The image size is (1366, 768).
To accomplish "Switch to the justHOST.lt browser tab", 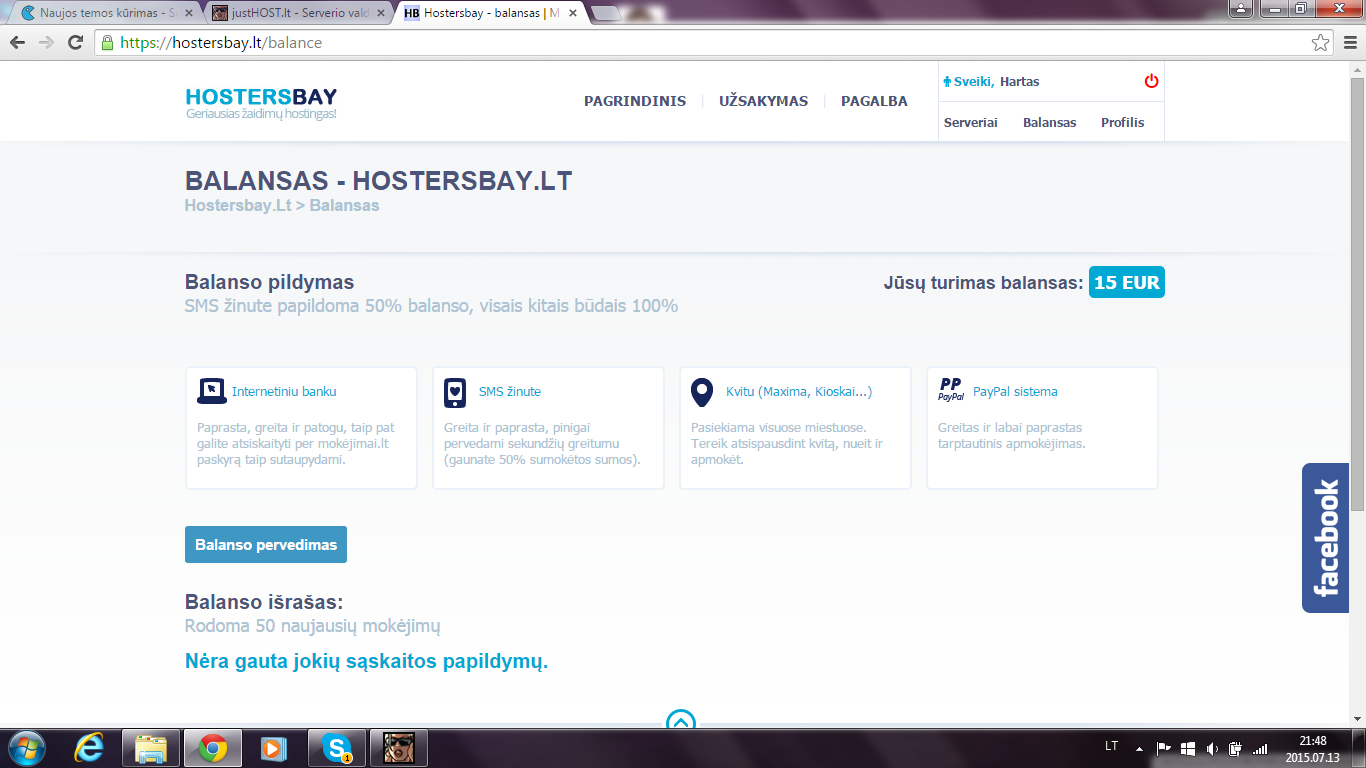I will [299, 13].
